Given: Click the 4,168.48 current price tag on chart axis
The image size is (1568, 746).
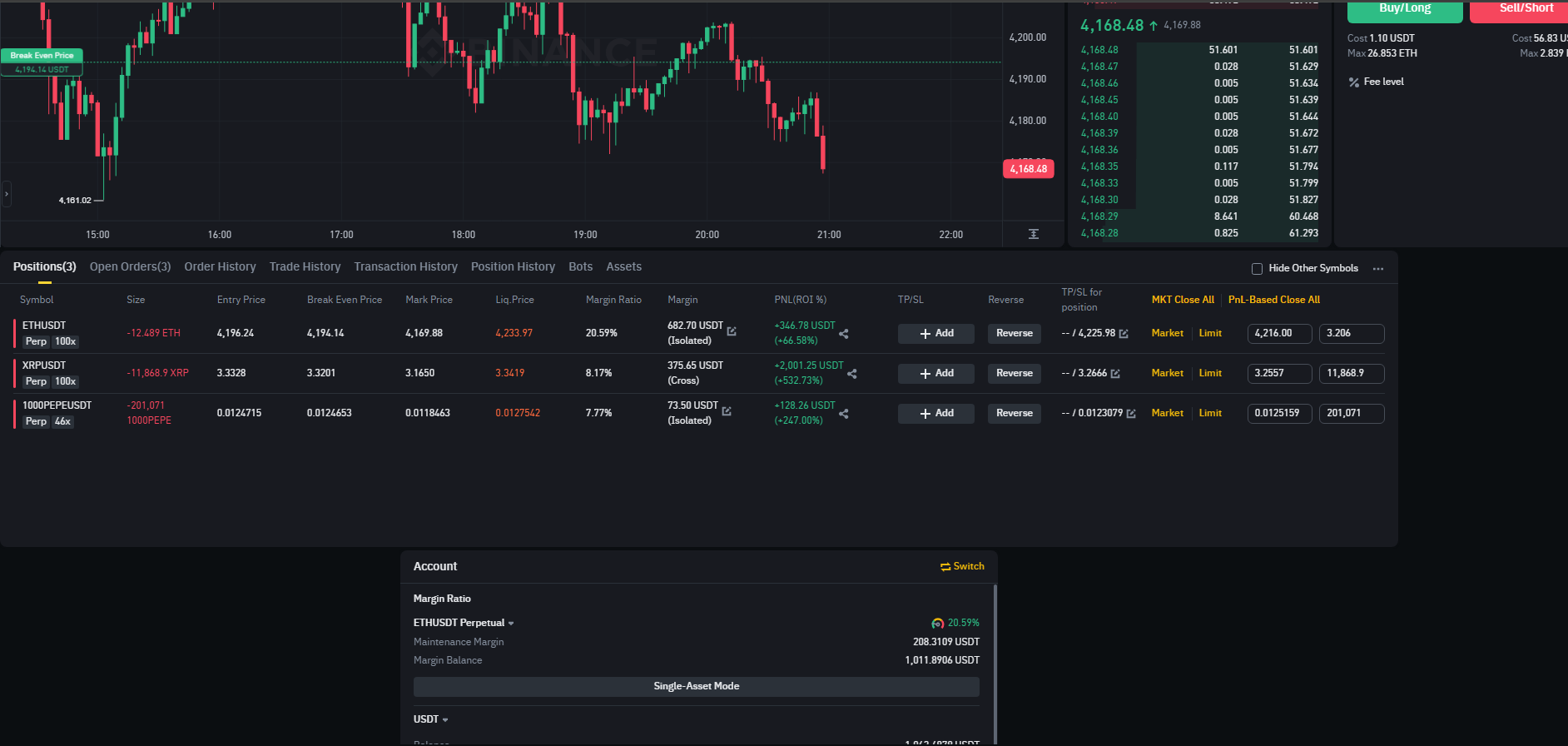Looking at the screenshot, I should [1029, 169].
